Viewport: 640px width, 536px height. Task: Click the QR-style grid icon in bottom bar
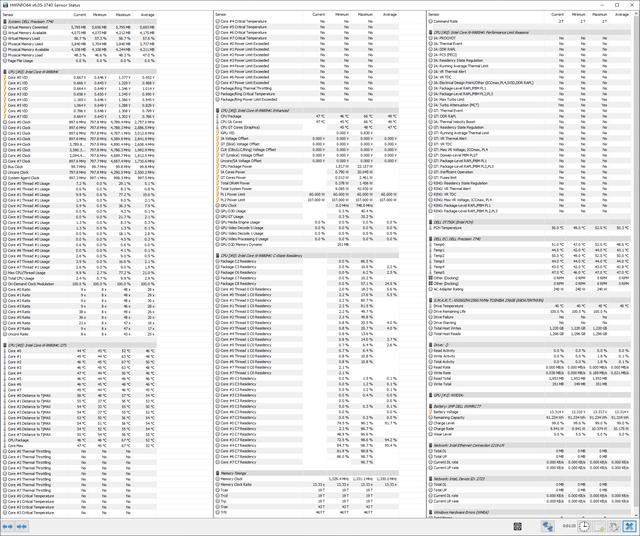click(x=518, y=526)
